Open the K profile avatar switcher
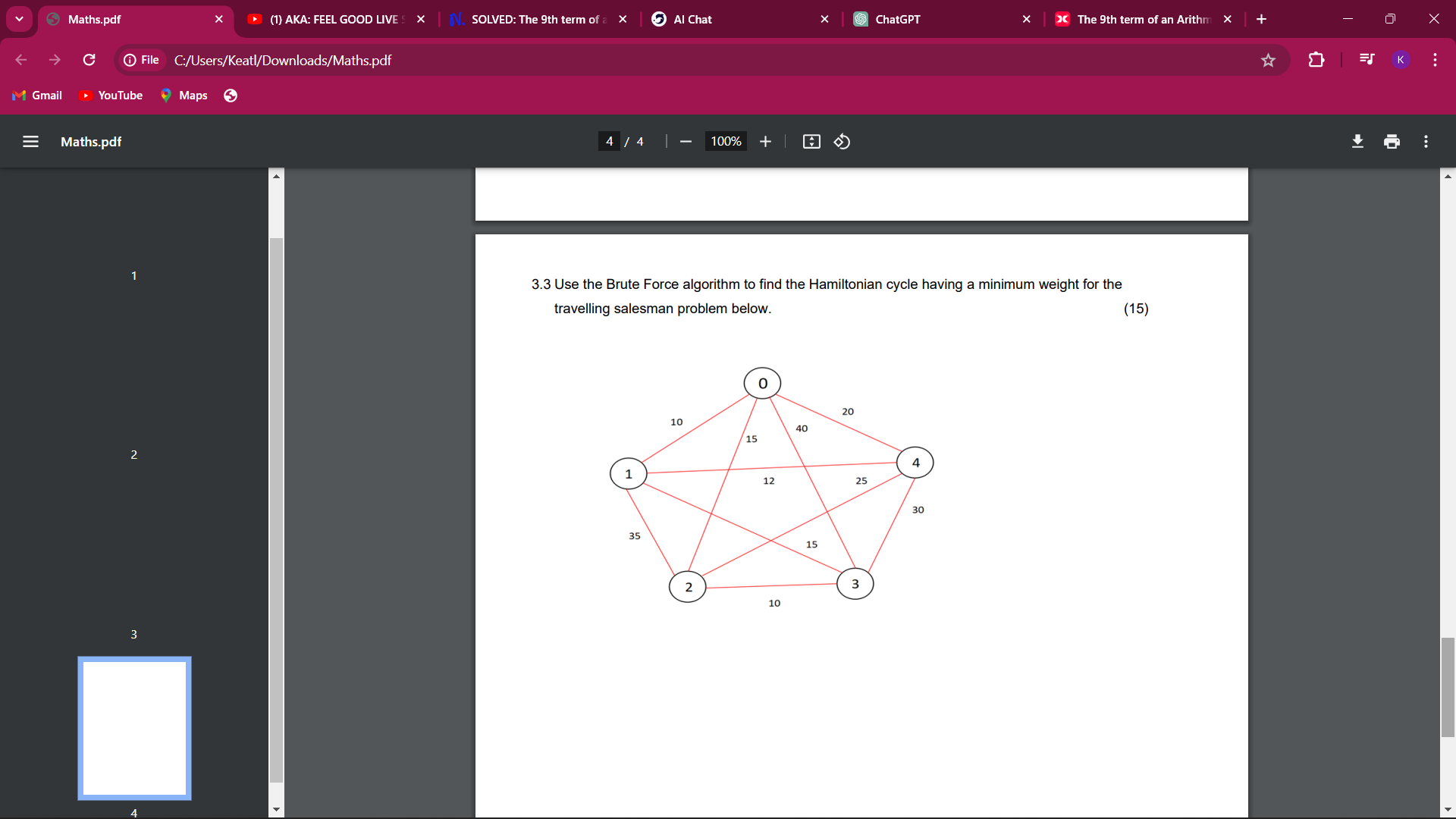This screenshot has height=819, width=1456. tap(1400, 59)
